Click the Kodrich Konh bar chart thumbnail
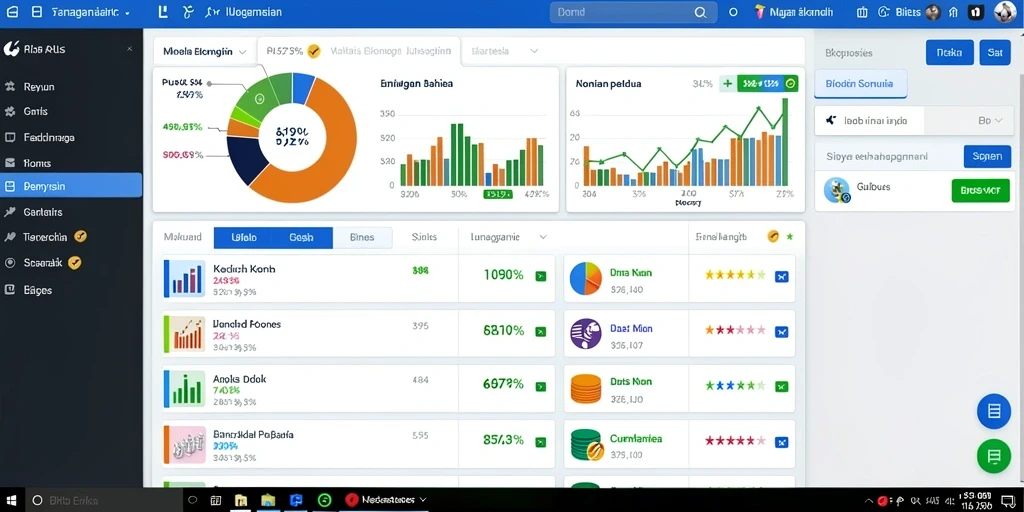Screen dimensions: 1024x512 pyautogui.click(x=184, y=278)
